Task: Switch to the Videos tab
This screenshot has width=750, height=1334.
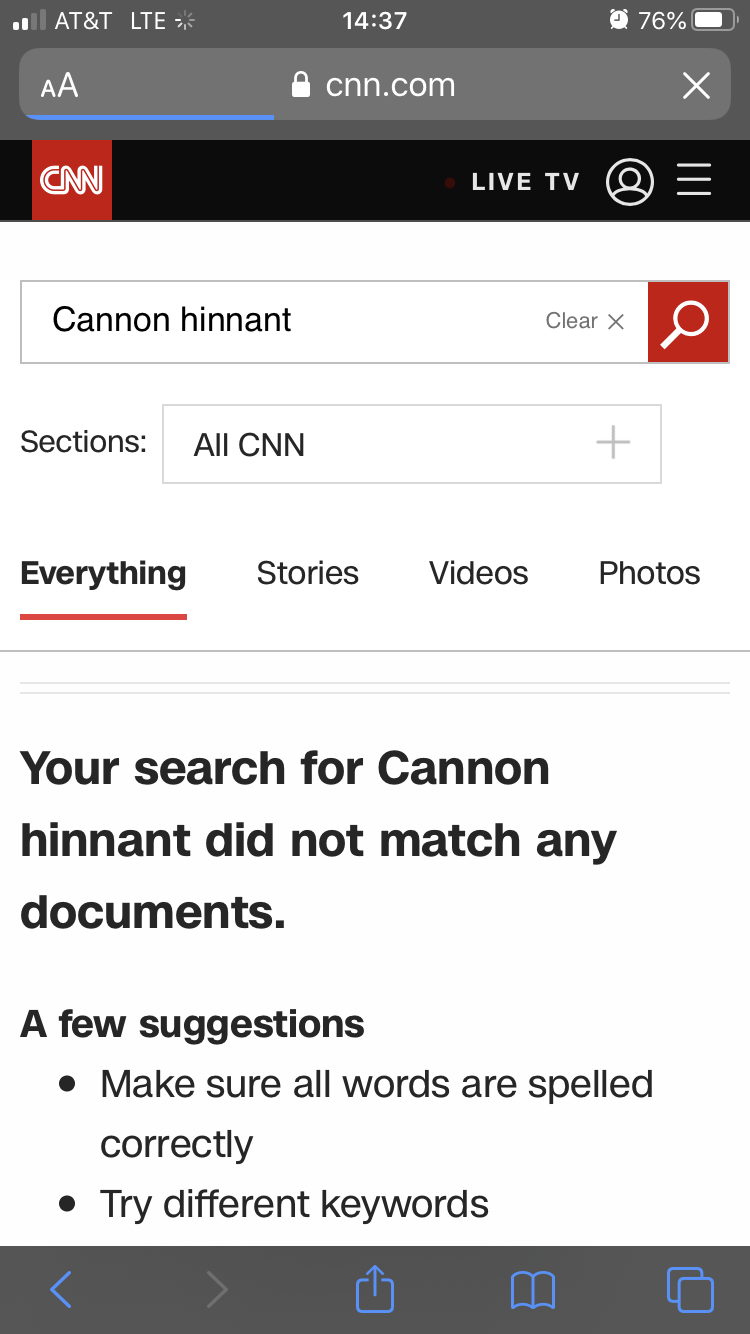Action: [x=478, y=573]
